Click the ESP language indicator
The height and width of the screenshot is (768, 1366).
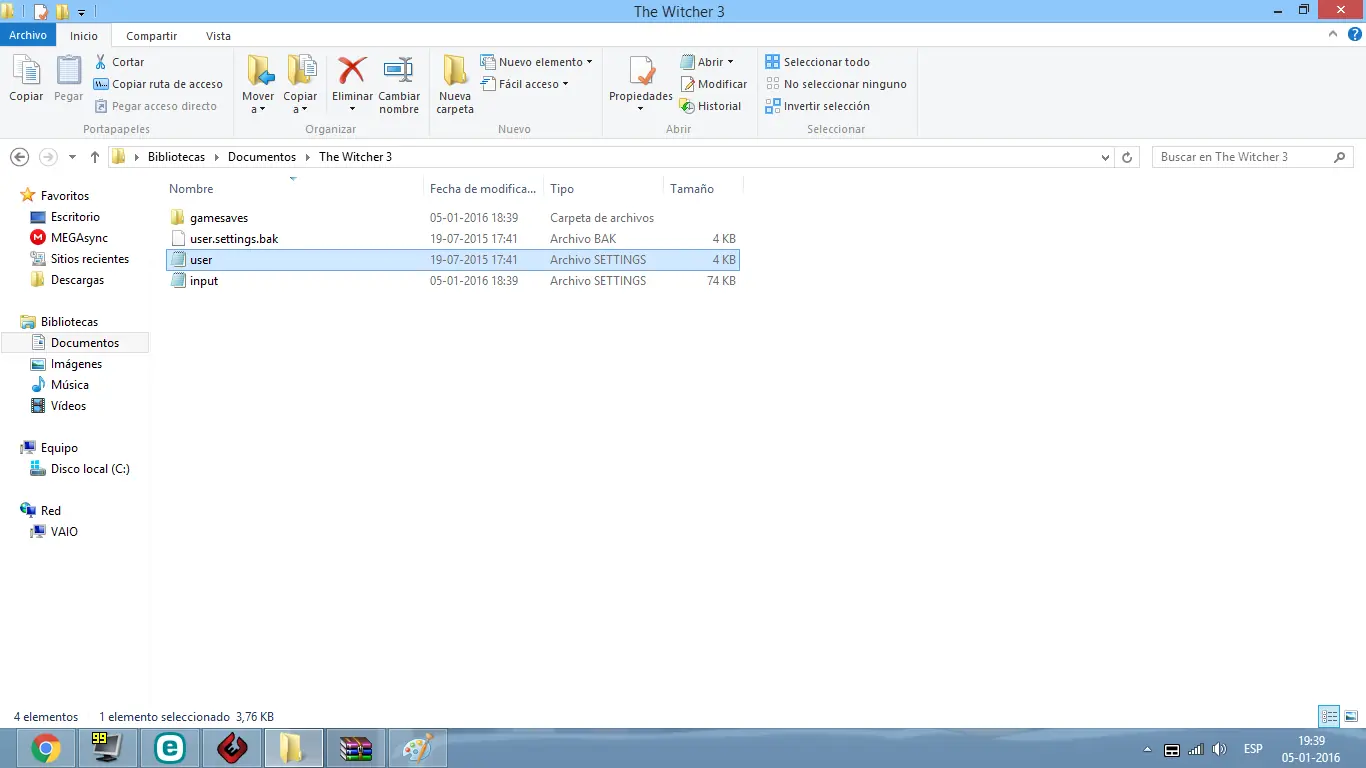pyautogui.click(x=1253, y=749)
